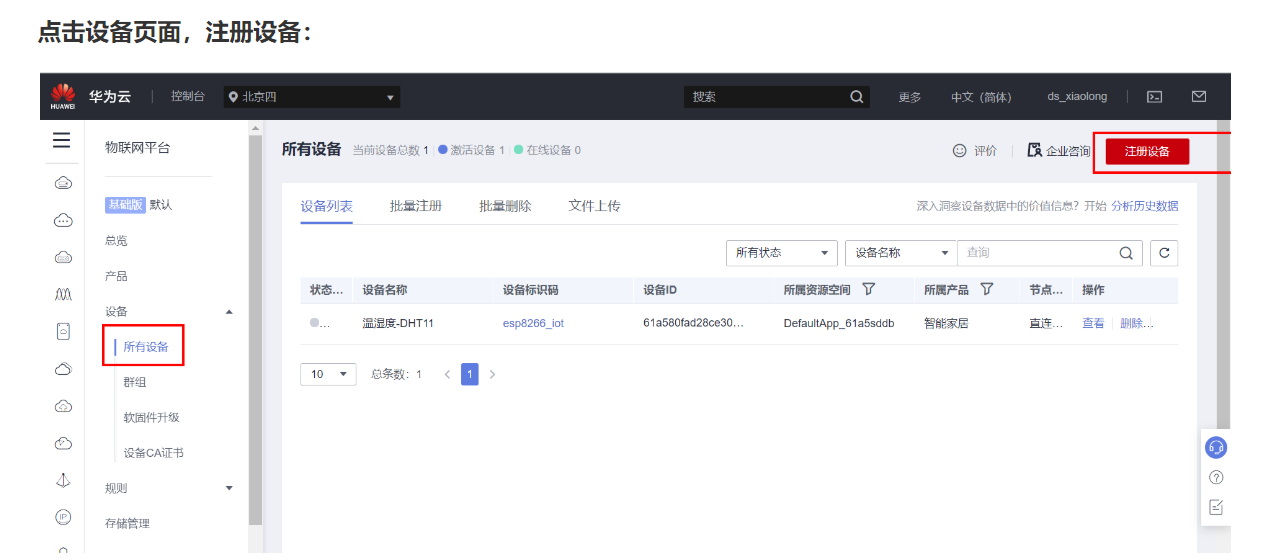The image size is (1269, 560).
Task: Open the page size 10 dropdown
Action: coord(328,374)
